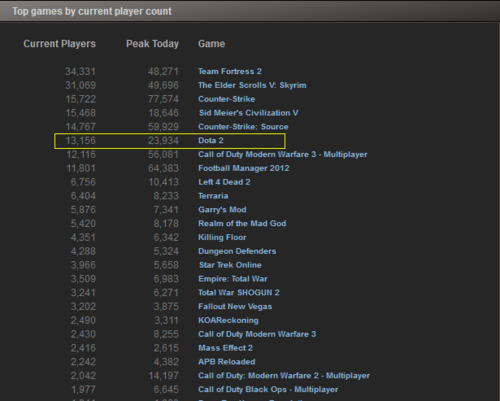Open the Total War SHOGUN 2 link
Viewport: 500px width, 401px height.
click(239, 293)
